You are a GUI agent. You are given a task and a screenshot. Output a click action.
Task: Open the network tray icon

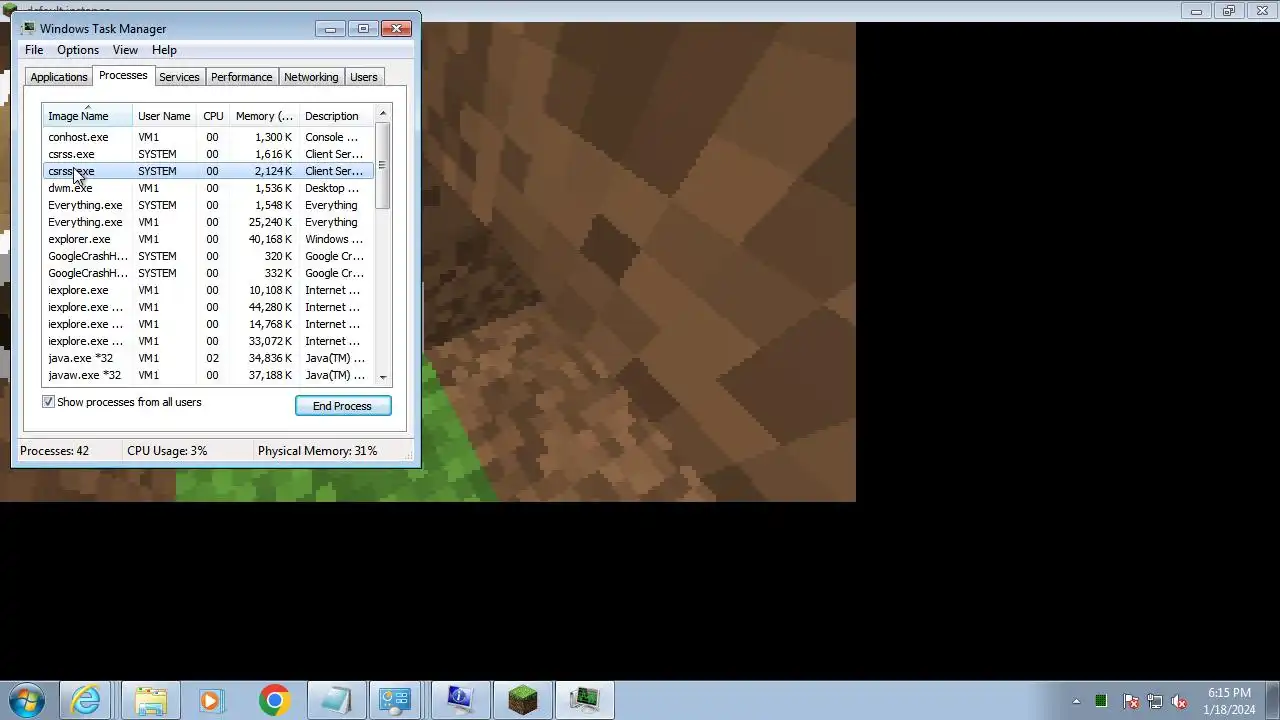click(x=1155, y=701)
